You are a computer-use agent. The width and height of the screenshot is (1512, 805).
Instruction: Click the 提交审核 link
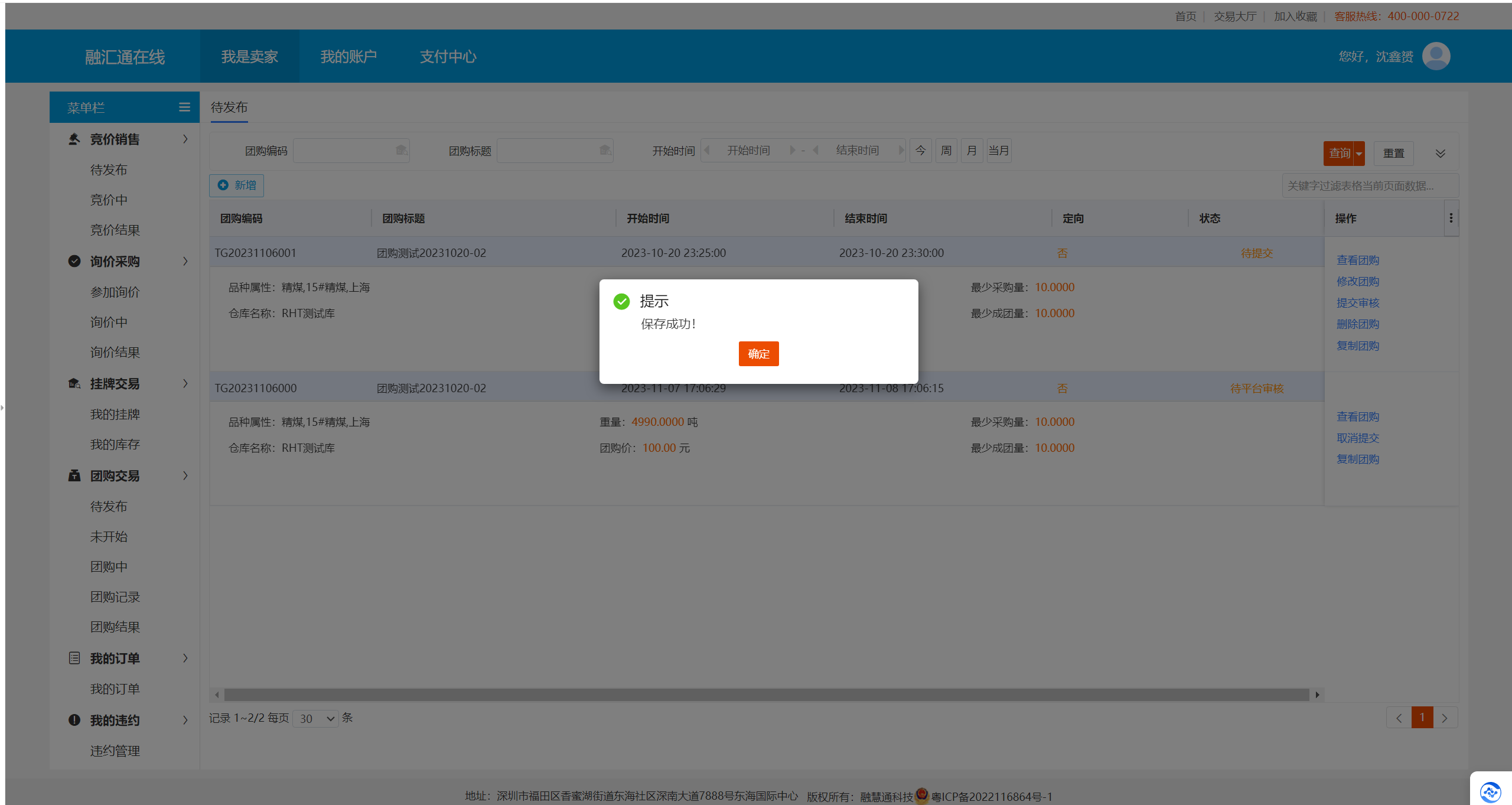tap(1358, 303)
